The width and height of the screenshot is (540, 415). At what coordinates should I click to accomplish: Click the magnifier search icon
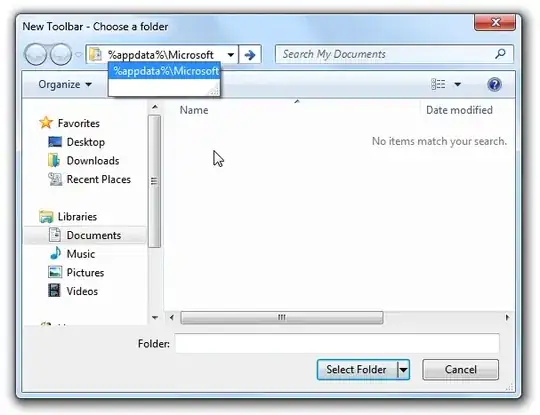500,54
